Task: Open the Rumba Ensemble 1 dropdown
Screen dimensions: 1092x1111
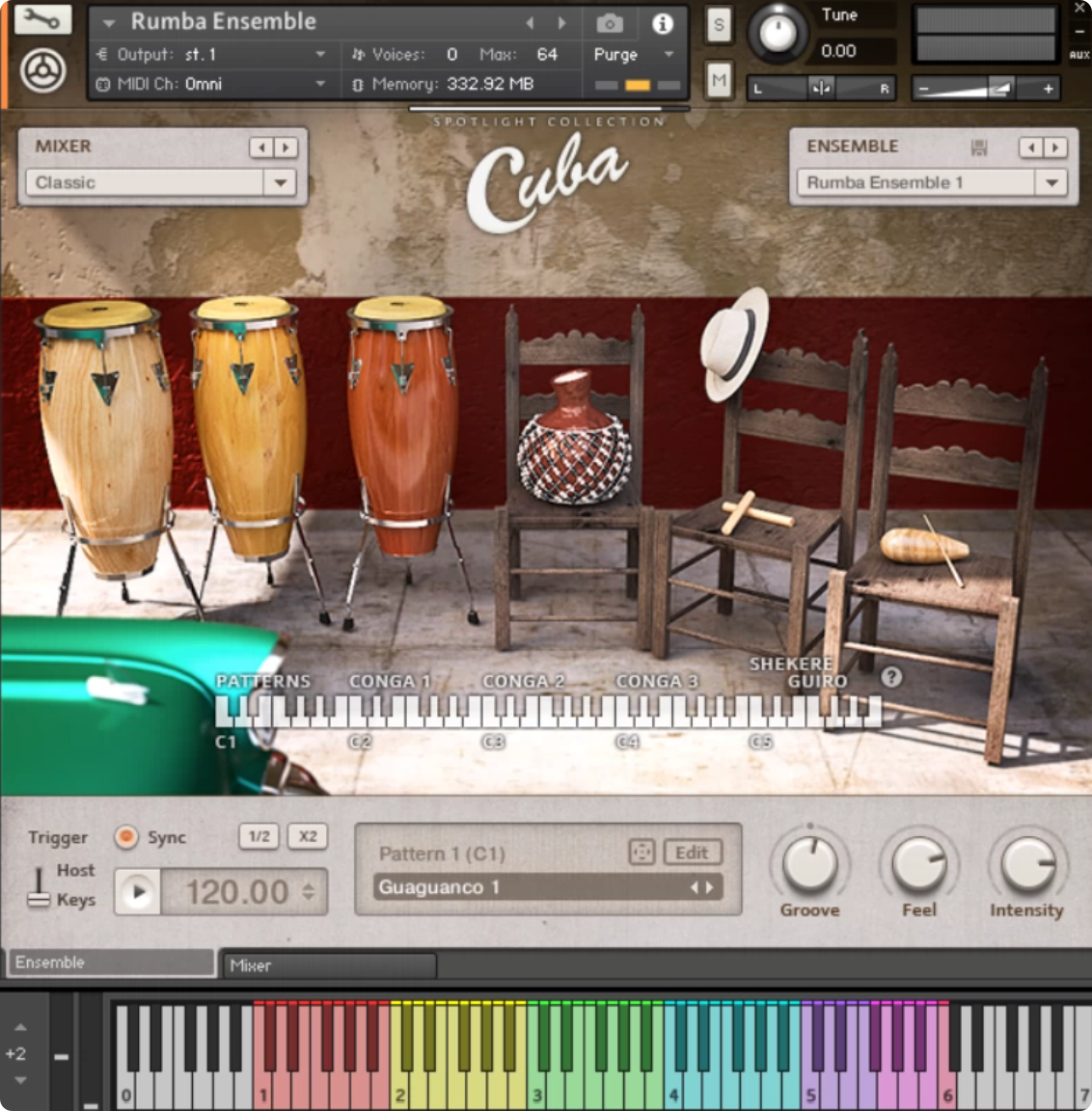Action: [x=932, y=183]
